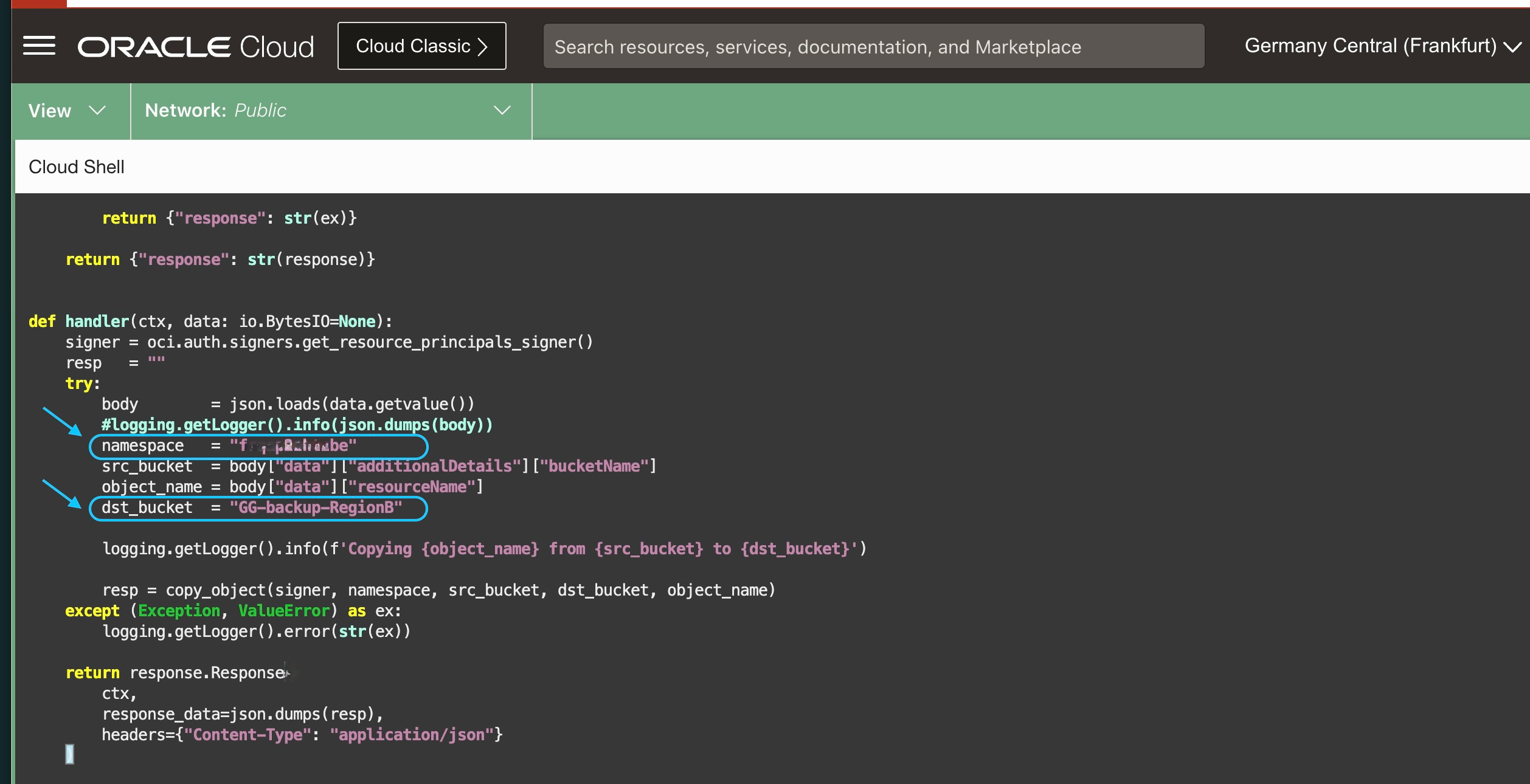The image size is (1530, 784).
Task: Click the 'return {"response": str(ex)}' line
Action: click(229, 219)
